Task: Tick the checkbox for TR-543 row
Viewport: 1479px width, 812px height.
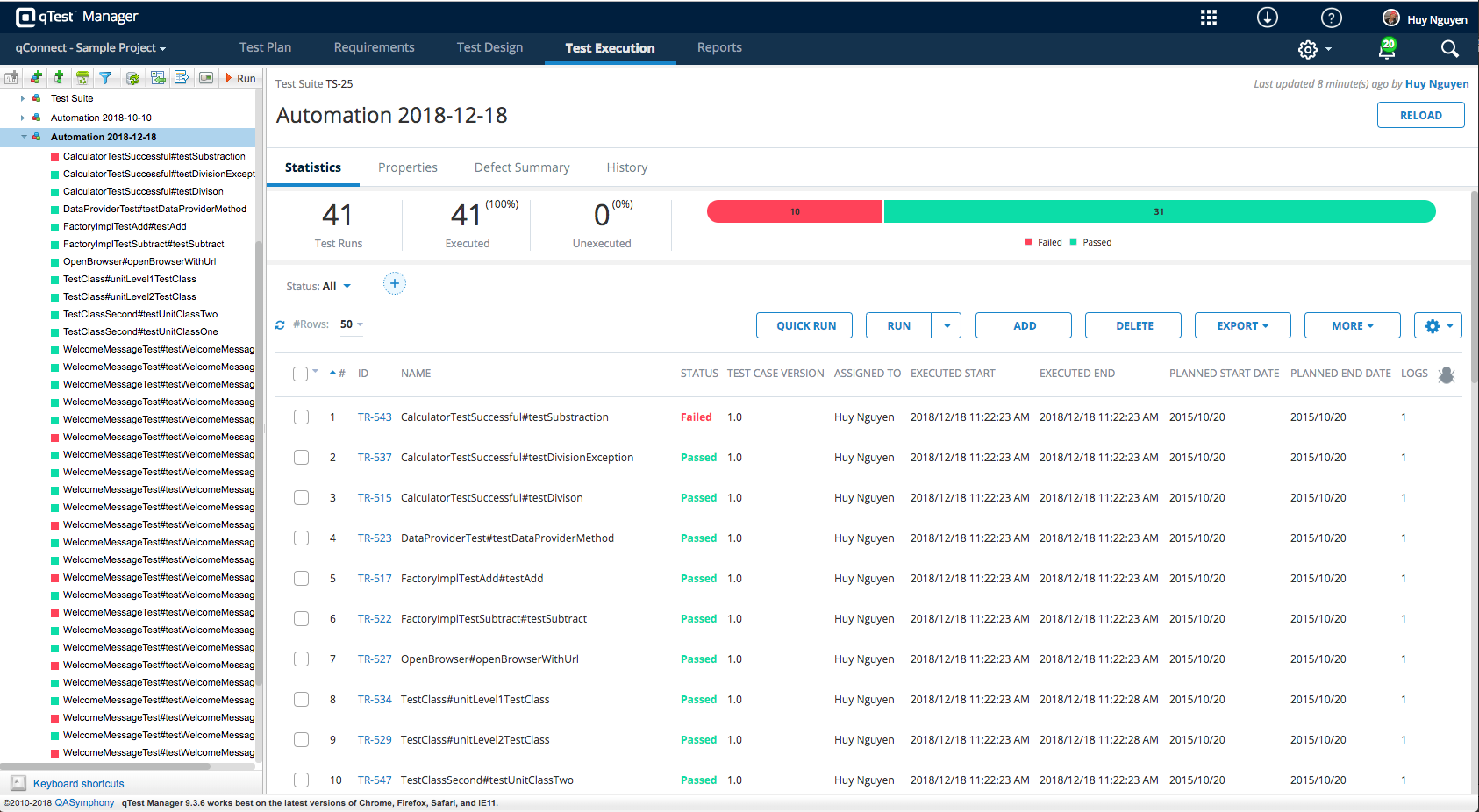Action: (x=301, y=417)
